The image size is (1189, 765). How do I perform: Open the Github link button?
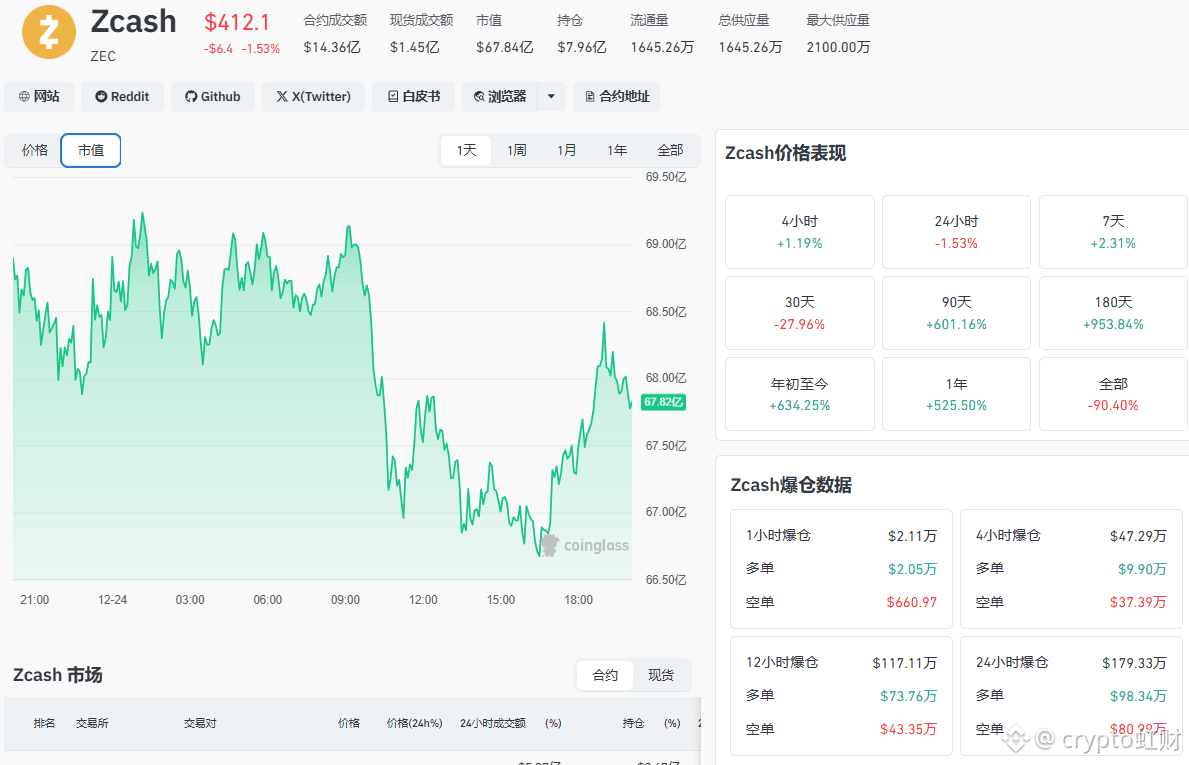tap(213, 96)
